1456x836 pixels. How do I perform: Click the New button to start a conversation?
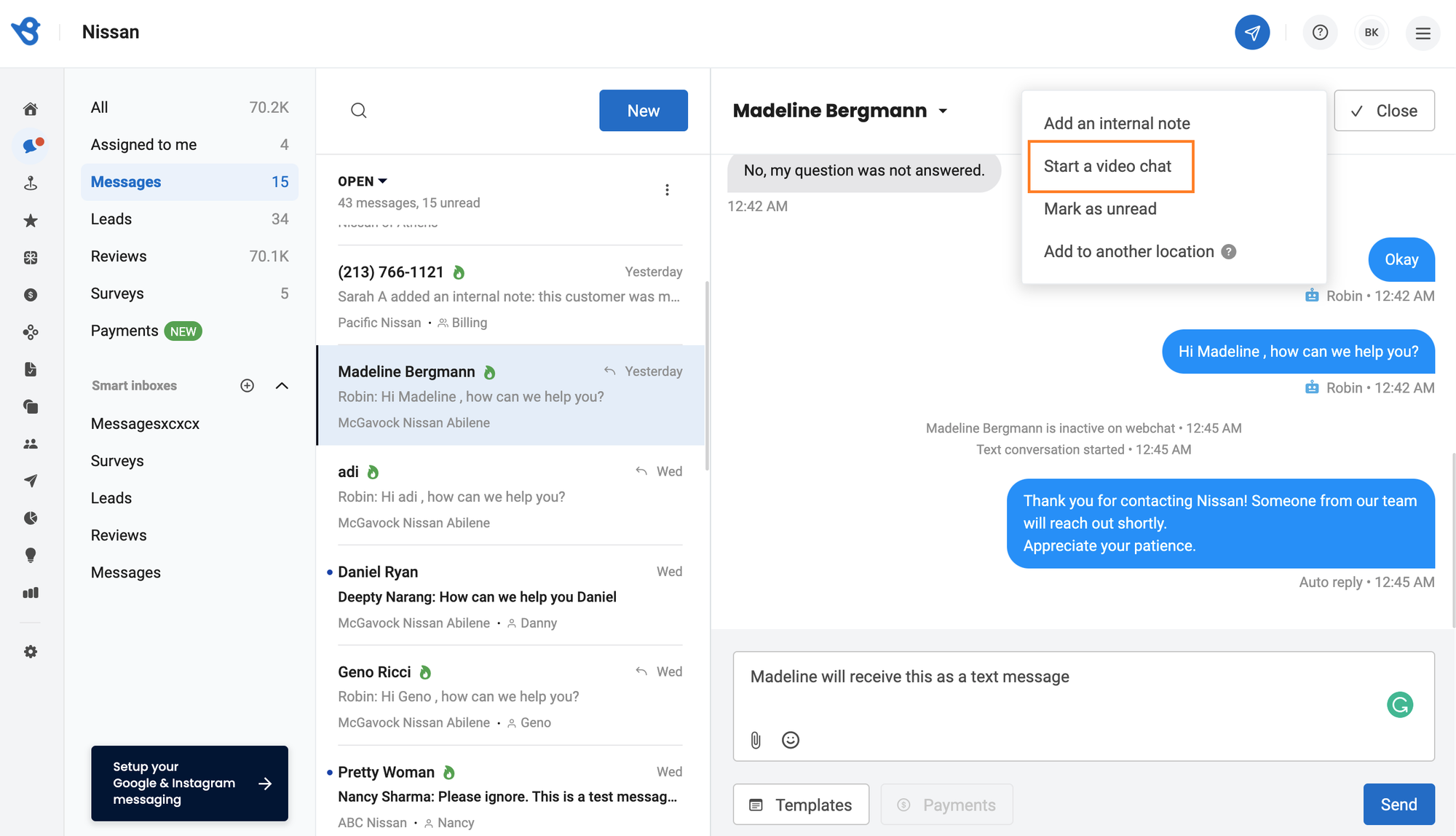(643, 110)
